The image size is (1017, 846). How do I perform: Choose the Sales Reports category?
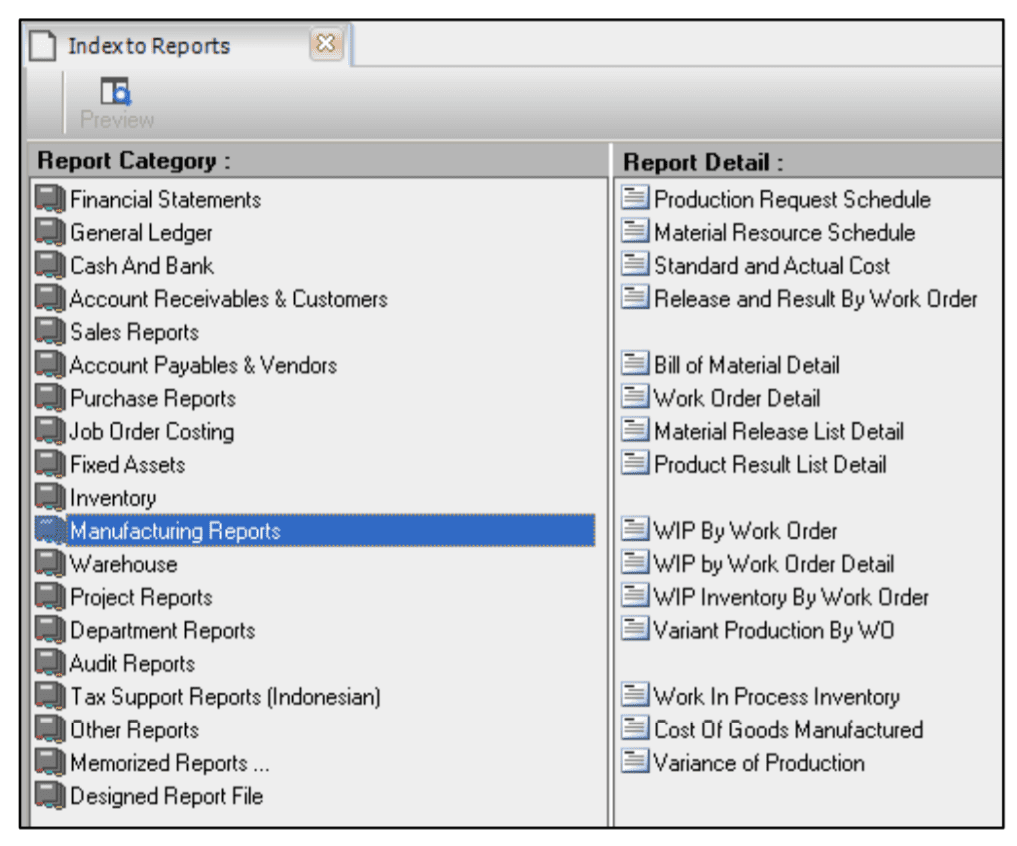pos(134,332)
